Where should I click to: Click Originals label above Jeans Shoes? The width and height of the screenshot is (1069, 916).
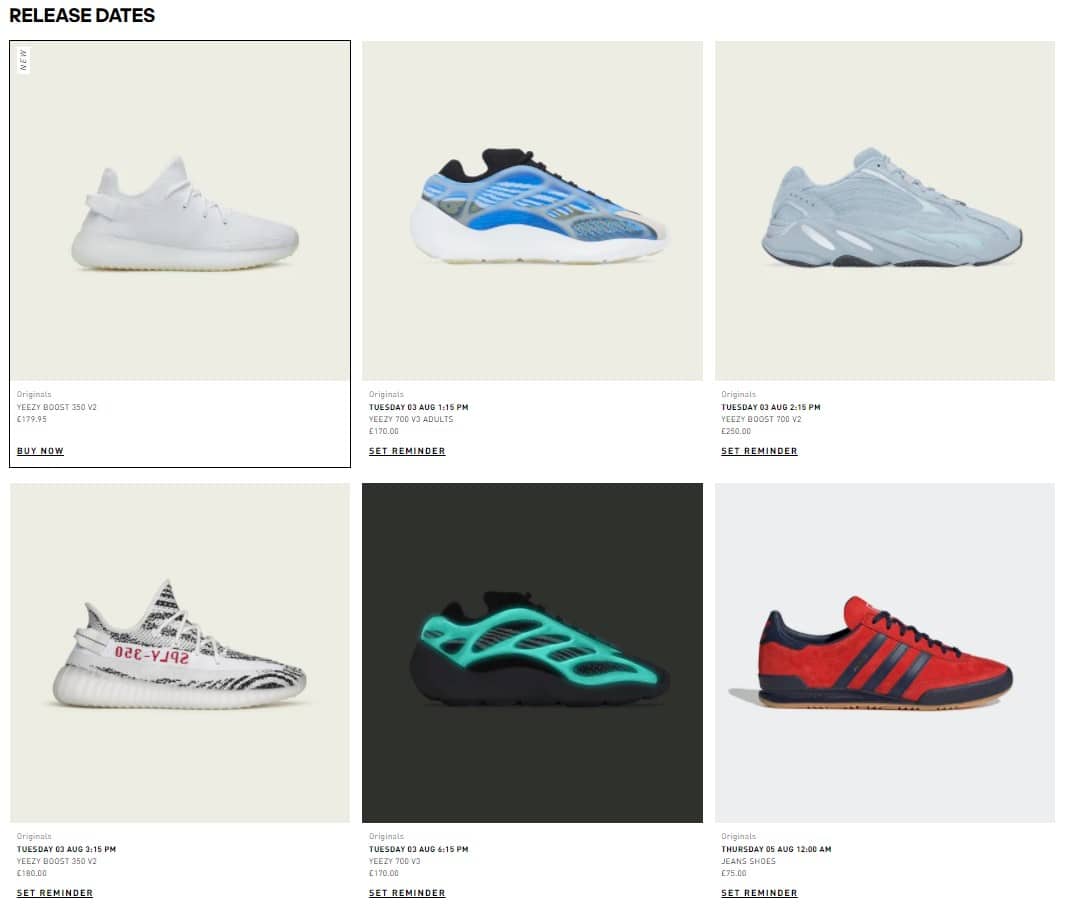(738, 836)
